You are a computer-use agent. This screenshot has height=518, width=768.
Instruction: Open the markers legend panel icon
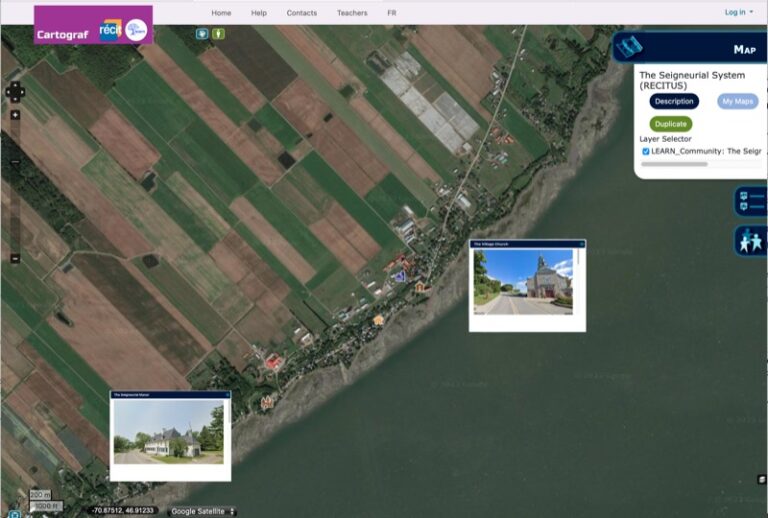[x=750, y=201]
